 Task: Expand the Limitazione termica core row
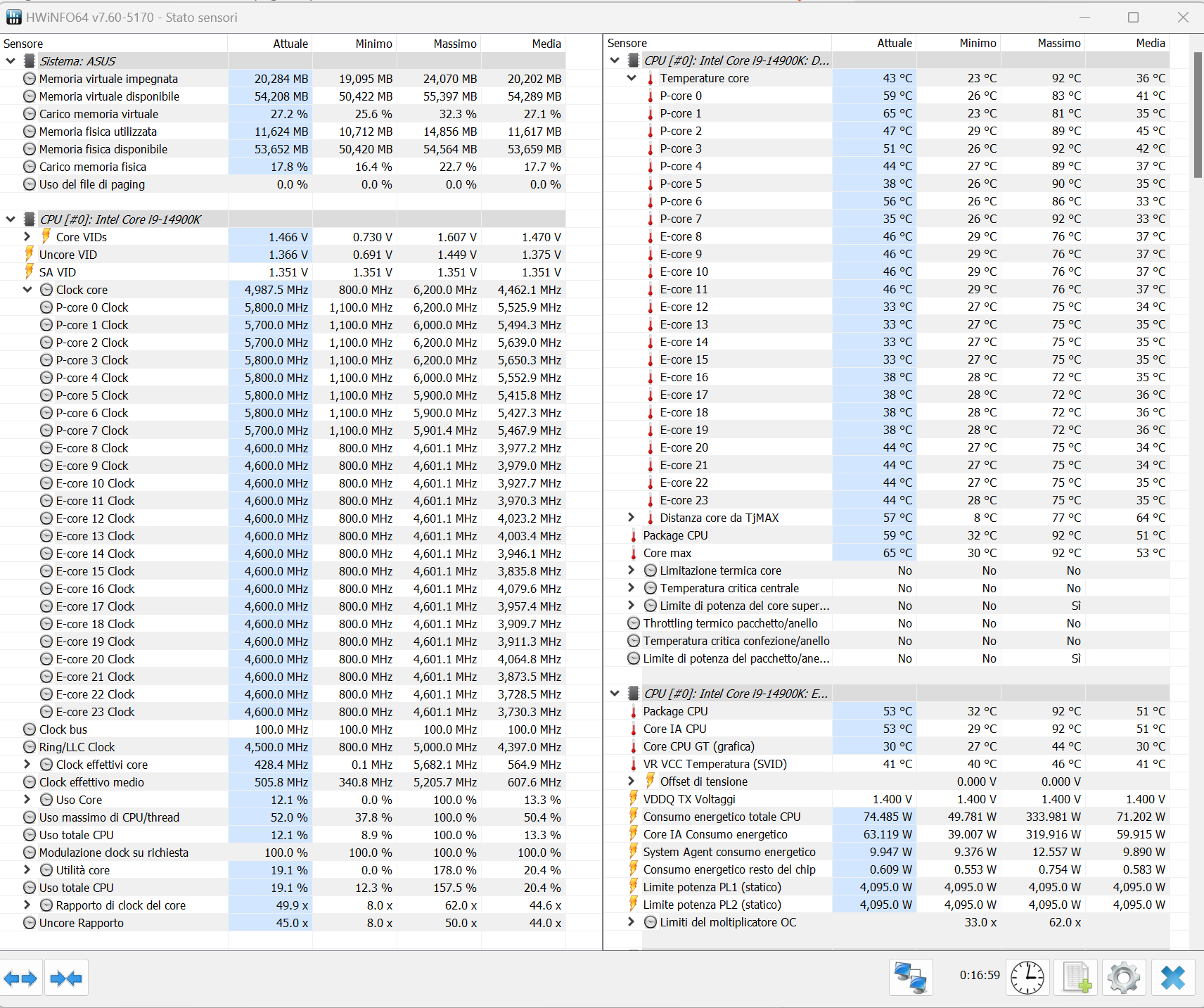click(x=632, y=570)
